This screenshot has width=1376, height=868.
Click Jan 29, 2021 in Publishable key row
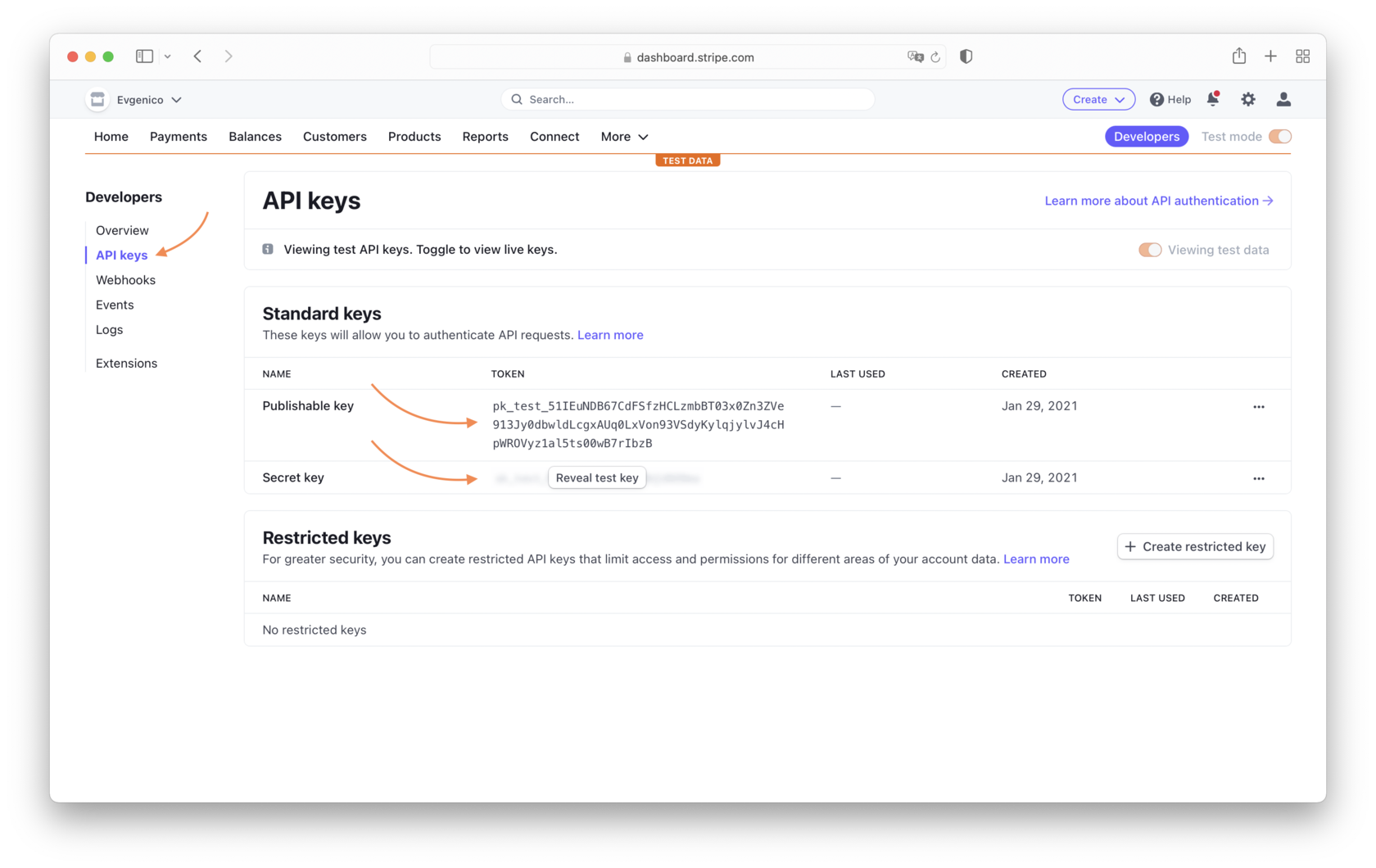(x=1039, y=406)
